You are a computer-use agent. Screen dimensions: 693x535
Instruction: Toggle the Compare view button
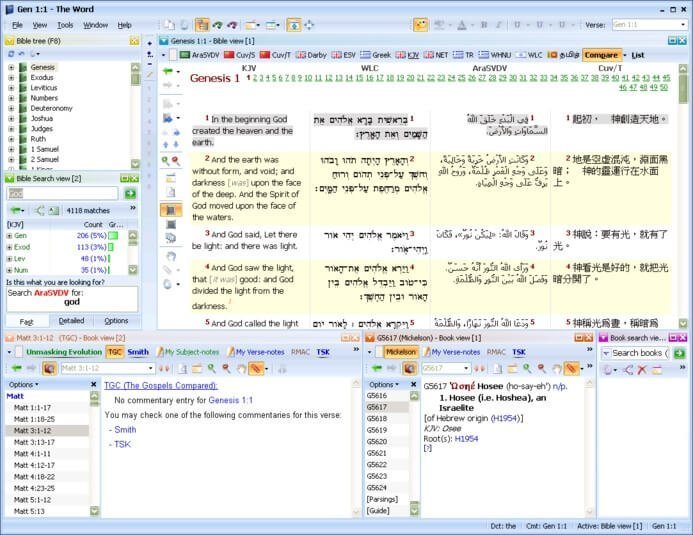[x=601, y=55]
